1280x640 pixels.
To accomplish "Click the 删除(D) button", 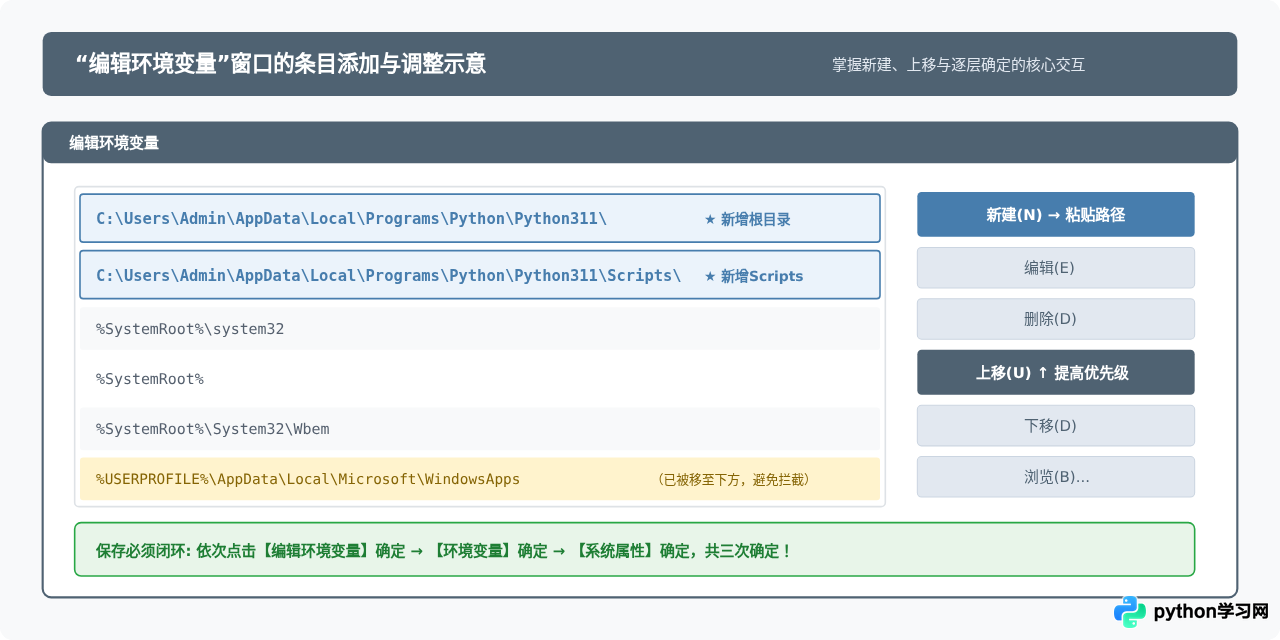I will tap(1055, 319).
